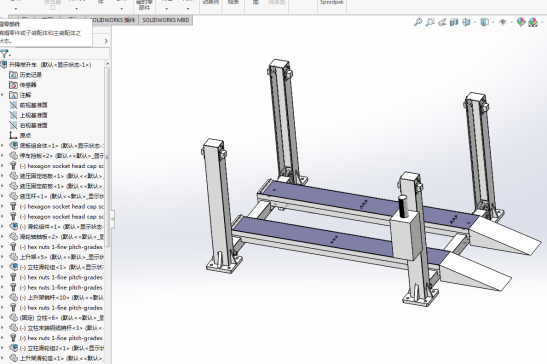
Task: Expand the 液压杆<1> component node
Action: click(2, 196)
